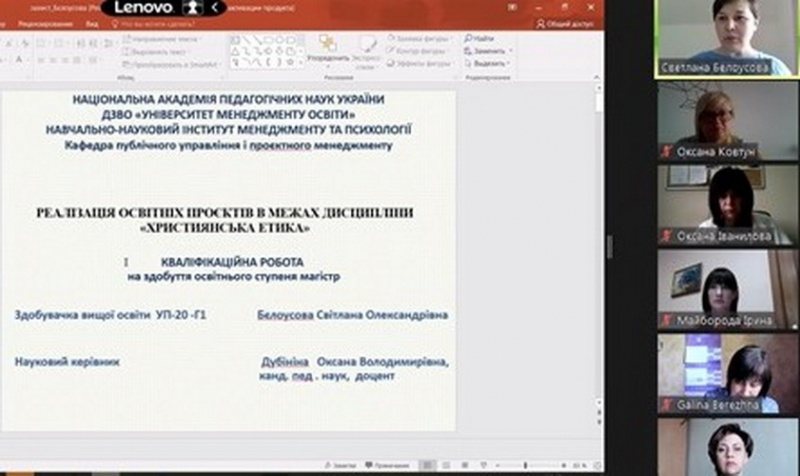Click the collapse arrow on Lenovo overlay bar
The image size is (800, 476).
coord(215,7)
